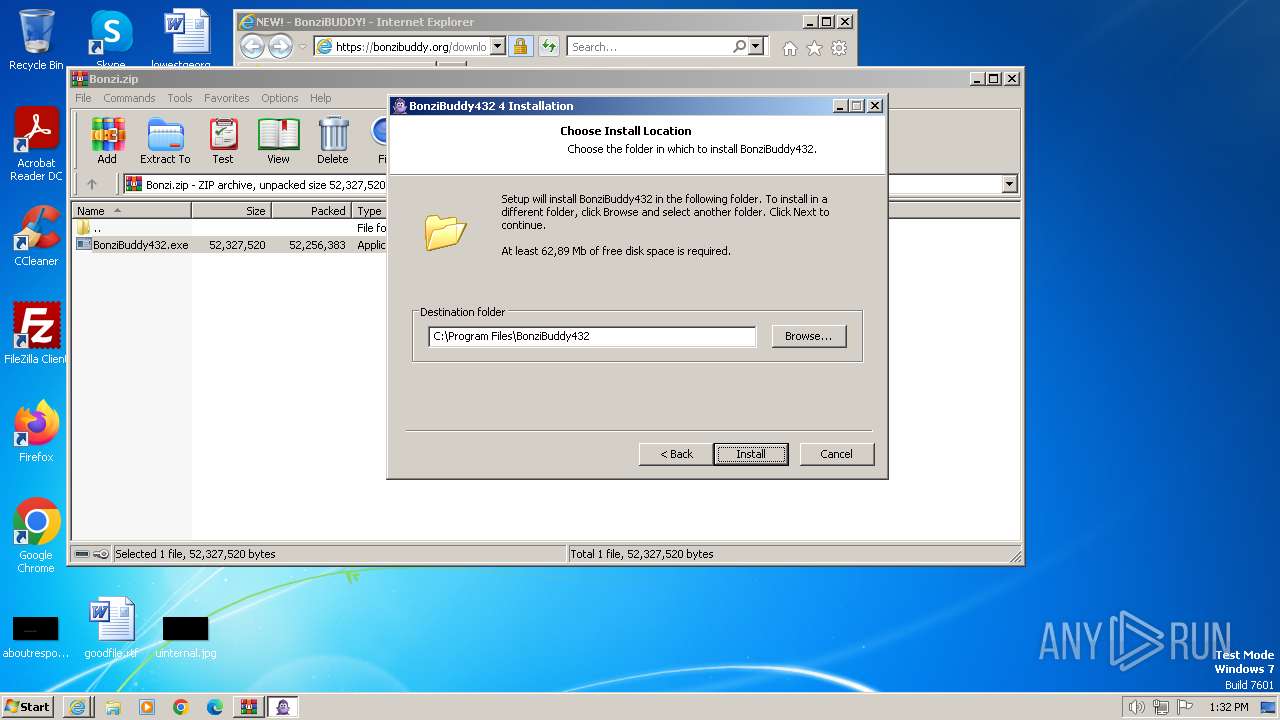Click Browse... to choose another folder
The height and width of the screenshot is (720, 1280).
808,336
